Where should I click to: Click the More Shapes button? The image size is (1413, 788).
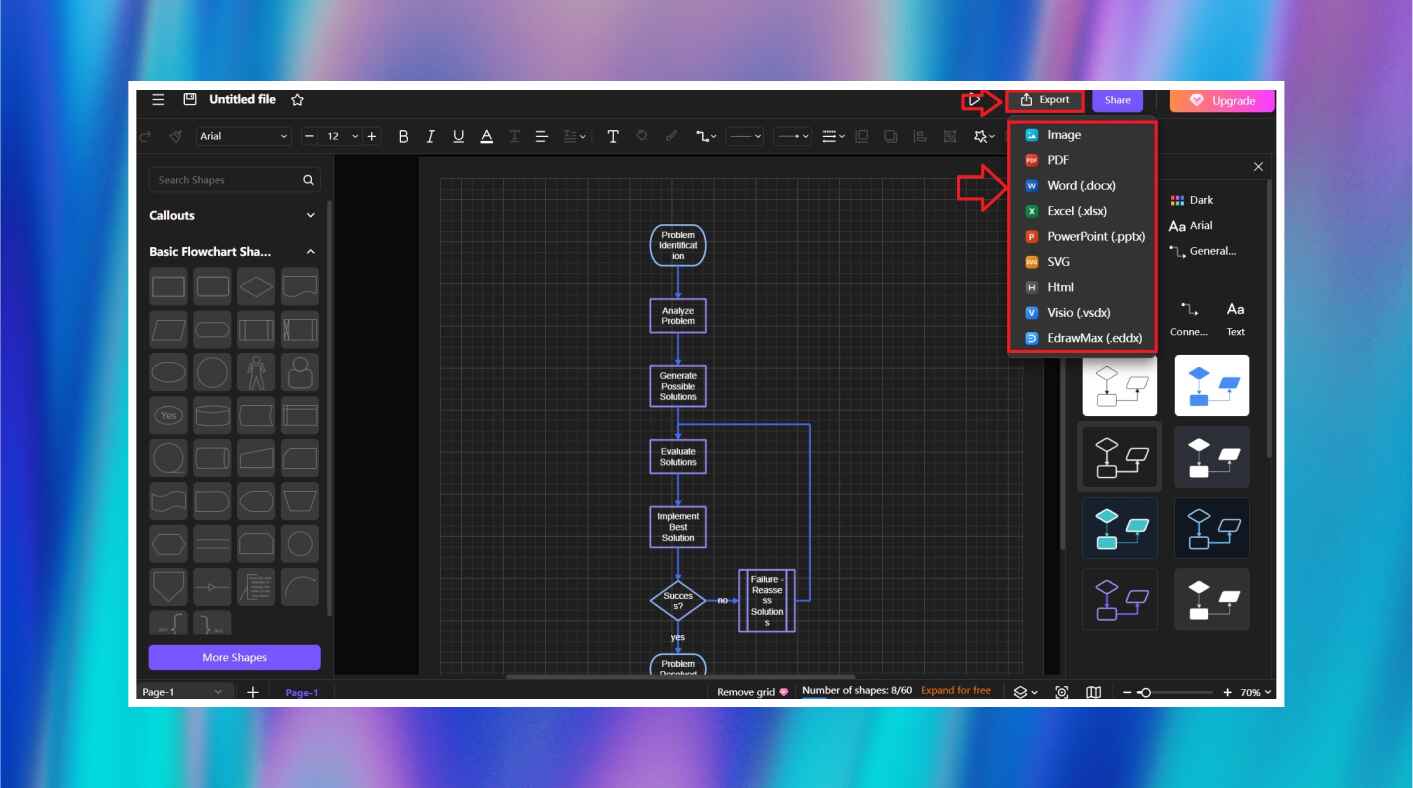tap(234, 657)
